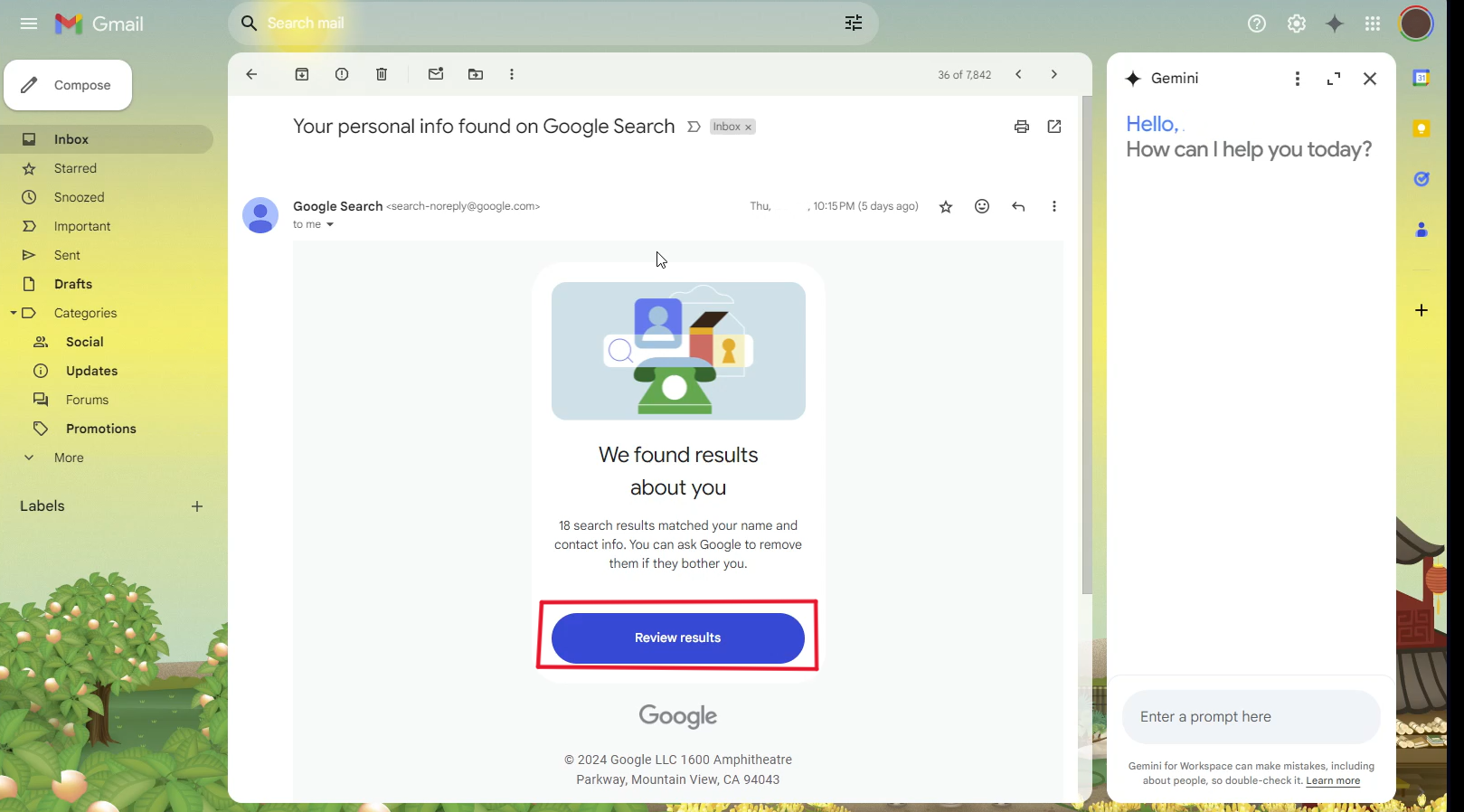Open Forums category

click(107, 400)
